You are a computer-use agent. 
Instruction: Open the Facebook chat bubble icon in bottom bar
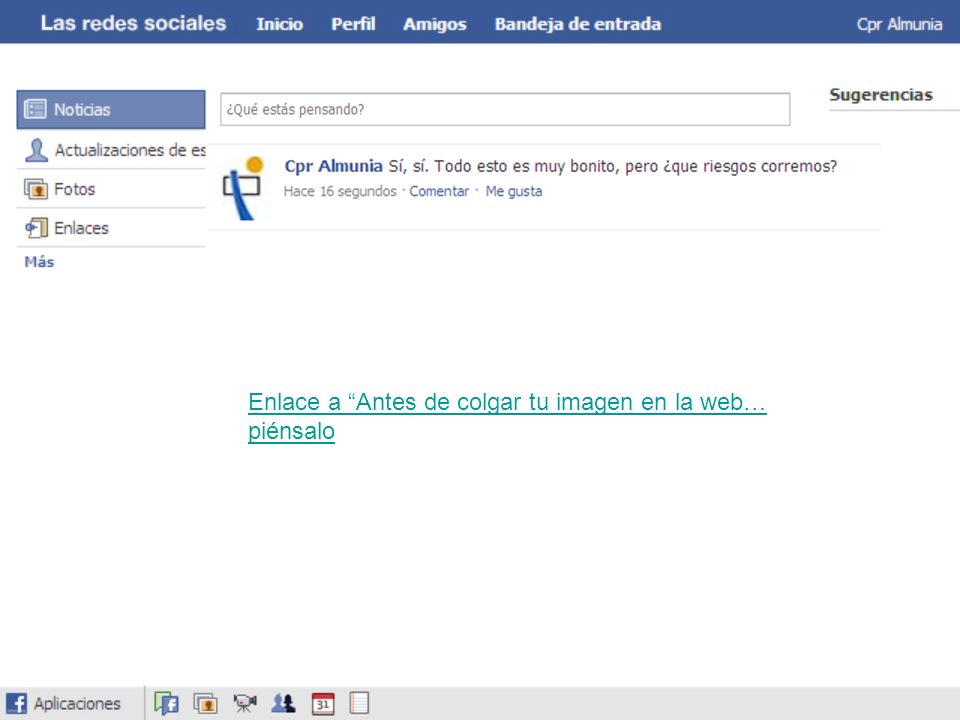(x=167, y=703)
